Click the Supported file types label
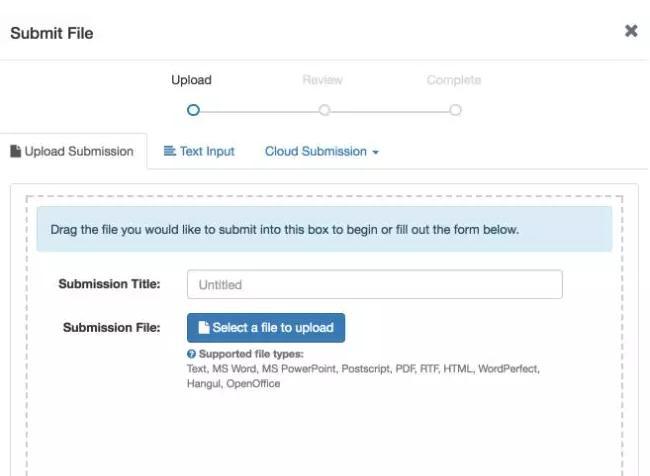The image size is (650, 476). 251,354
